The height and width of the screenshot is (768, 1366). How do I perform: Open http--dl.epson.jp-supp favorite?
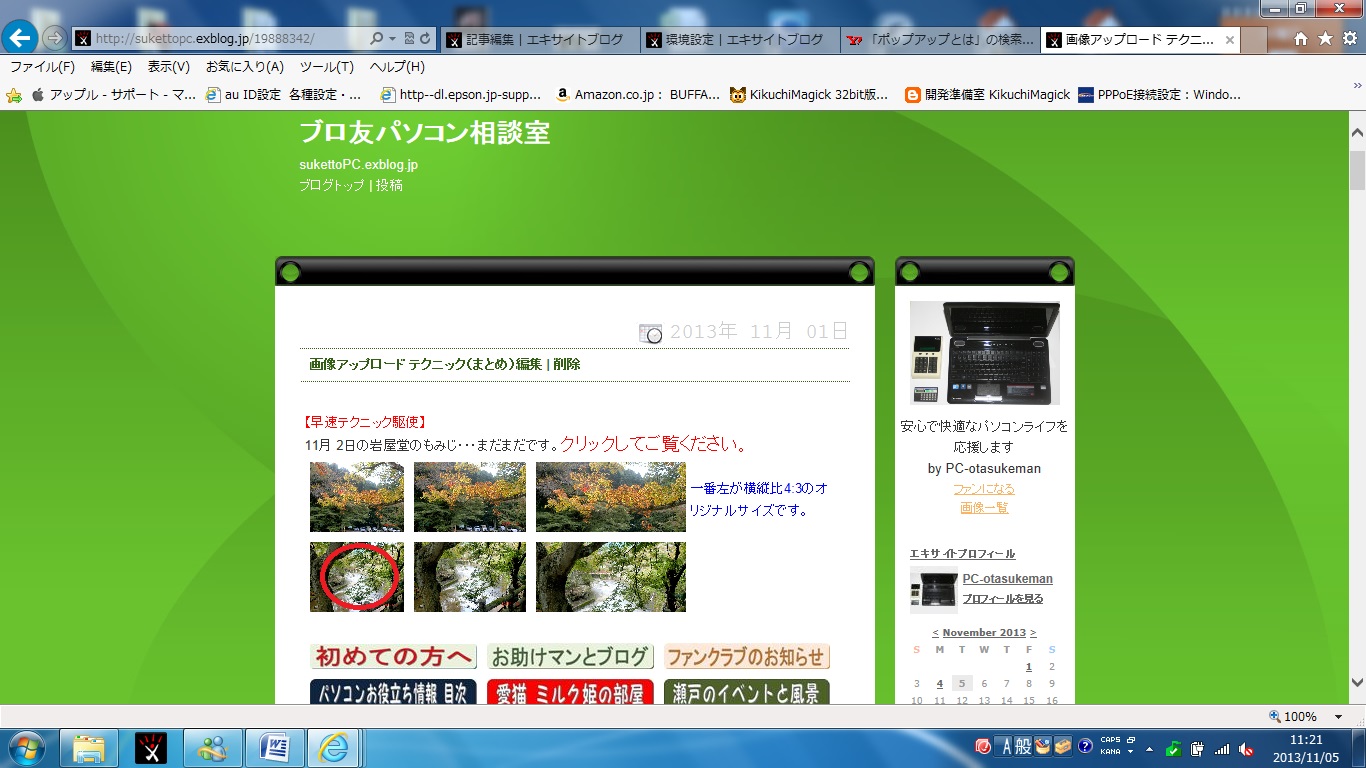coord(461,95)
